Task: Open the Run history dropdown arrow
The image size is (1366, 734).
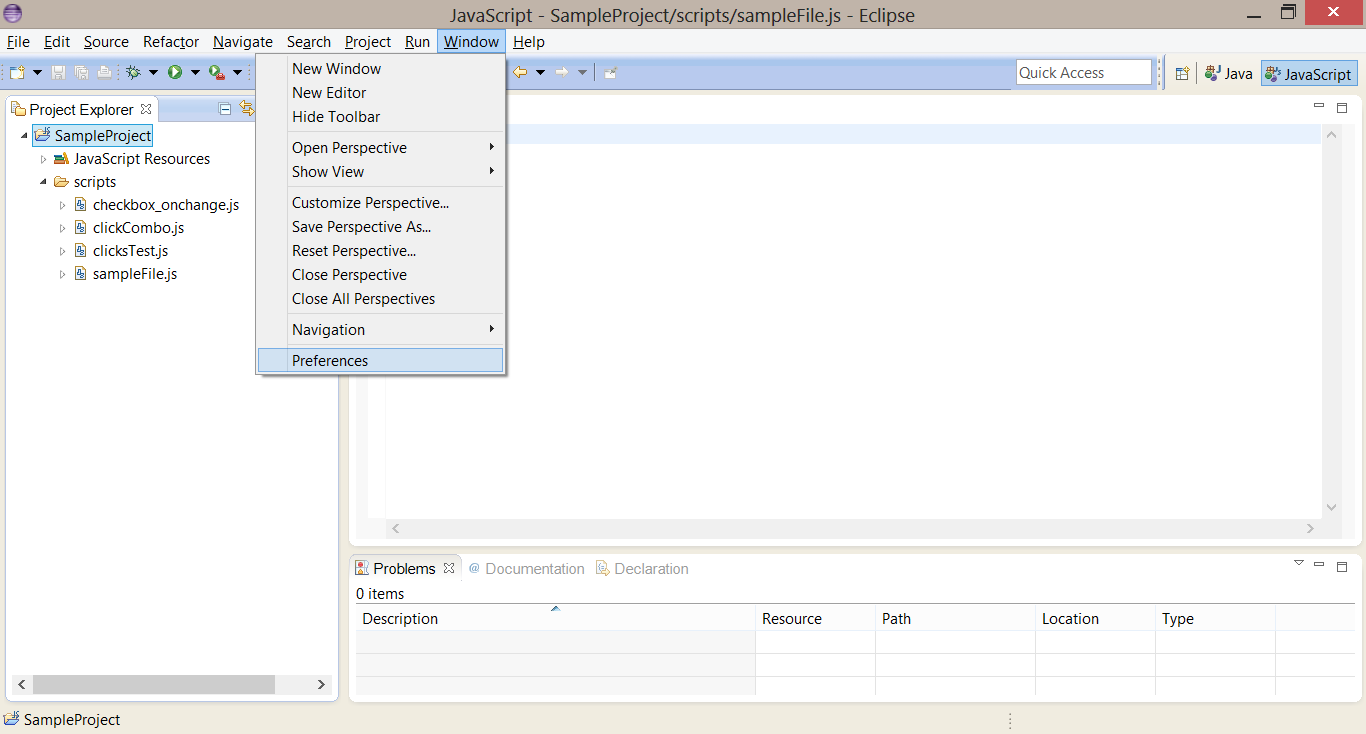Action: 194,72
